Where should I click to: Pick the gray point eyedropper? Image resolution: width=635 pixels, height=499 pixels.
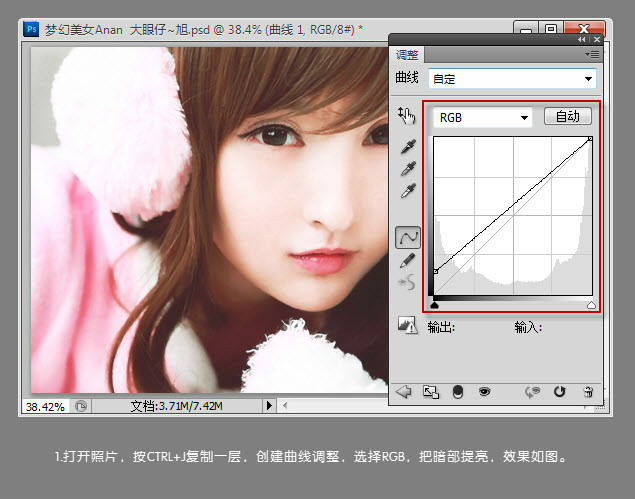(408, 169)
